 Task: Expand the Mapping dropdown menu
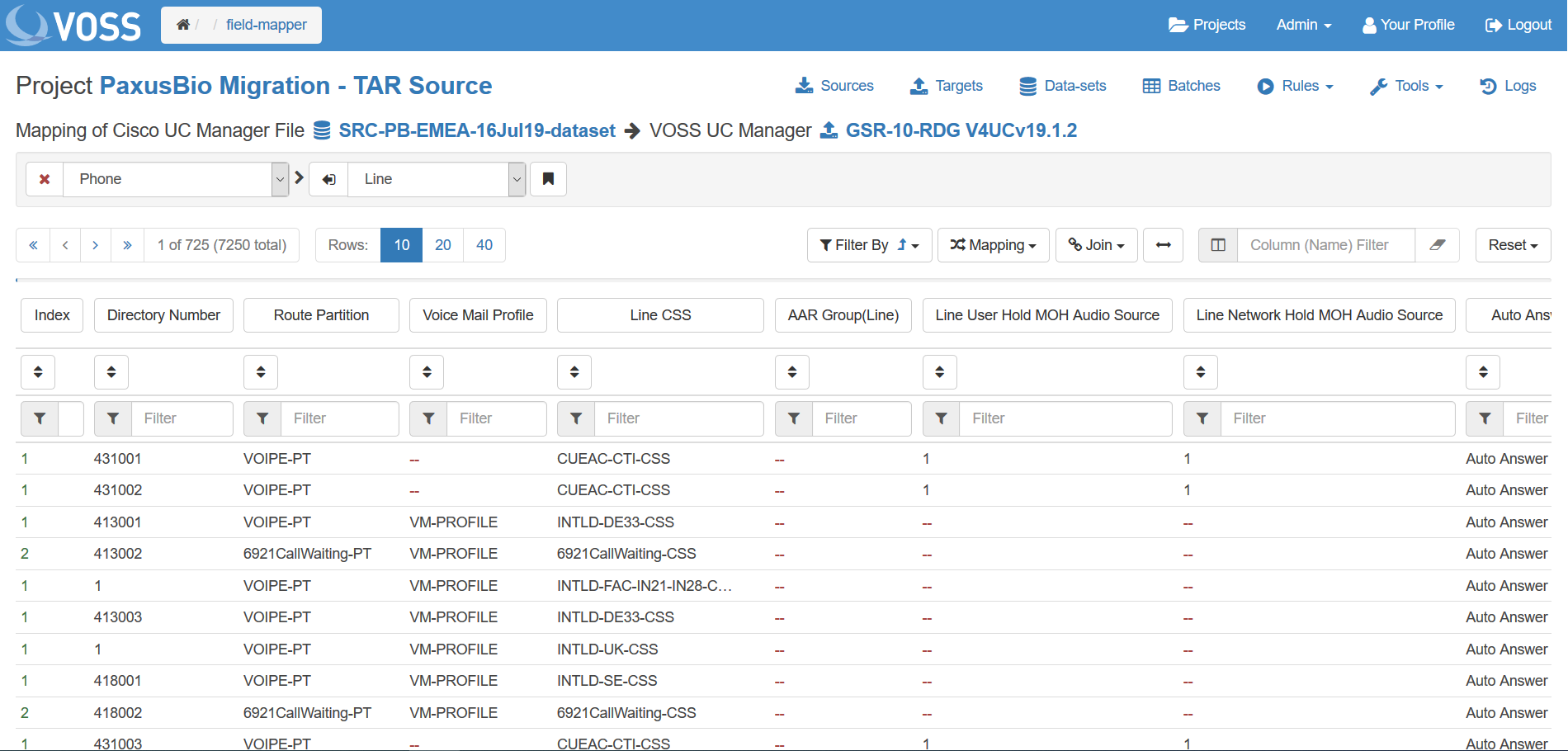[x=993, y=245]
